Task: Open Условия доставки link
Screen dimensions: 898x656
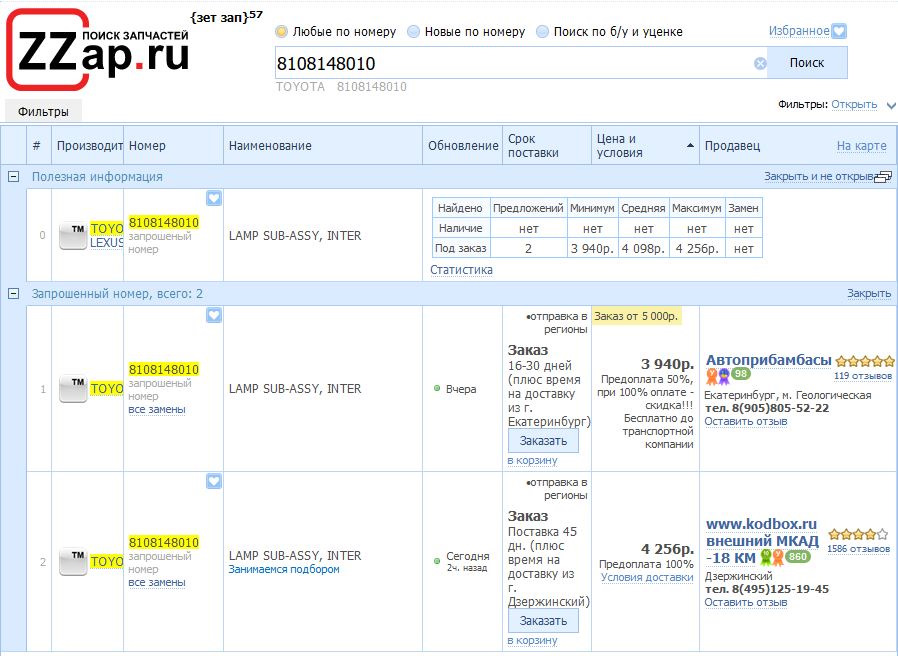Action: pyautogui.click(x=647, y=578)
